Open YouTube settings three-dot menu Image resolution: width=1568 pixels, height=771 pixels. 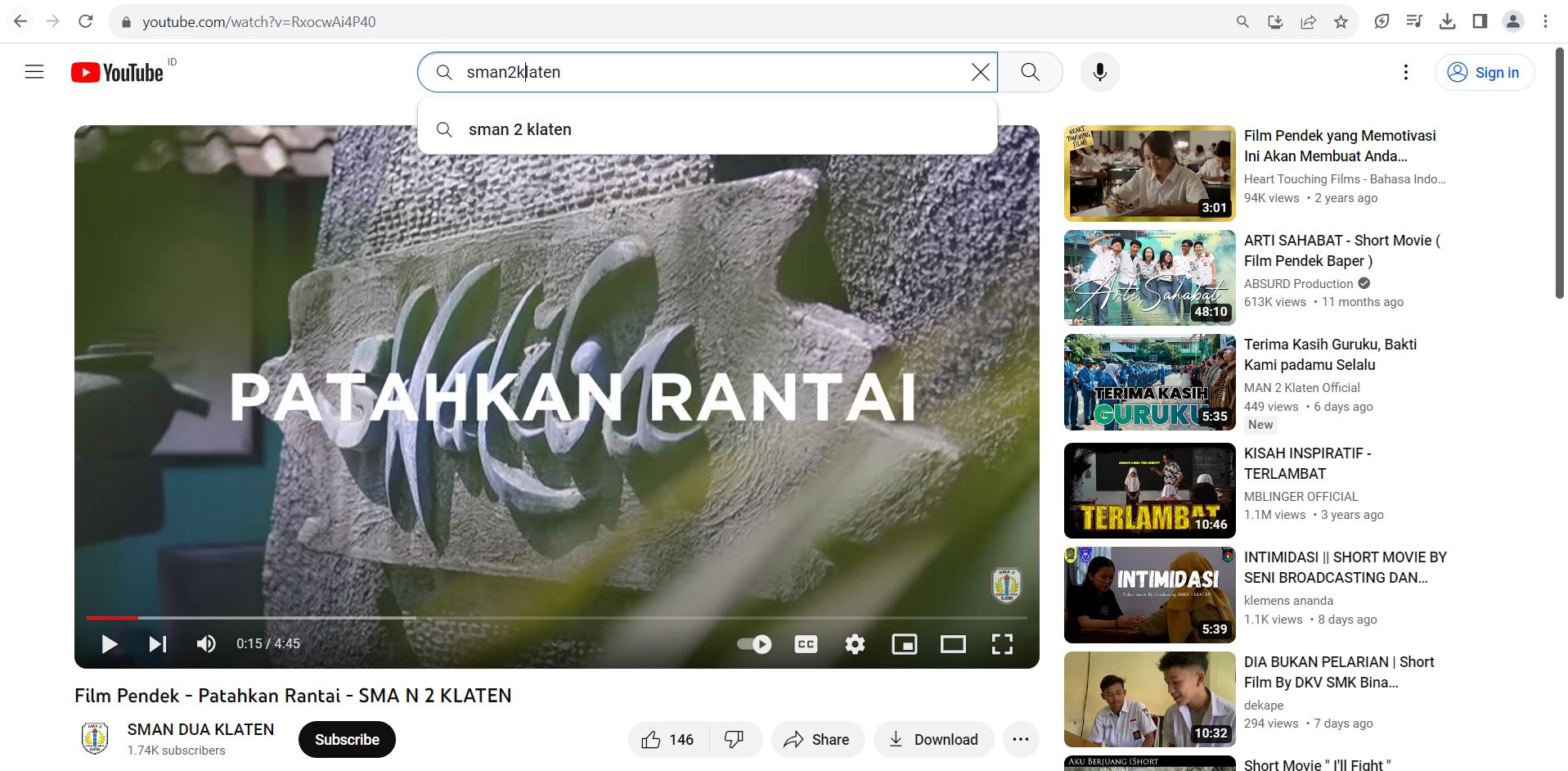click(x=1405, y=72)
